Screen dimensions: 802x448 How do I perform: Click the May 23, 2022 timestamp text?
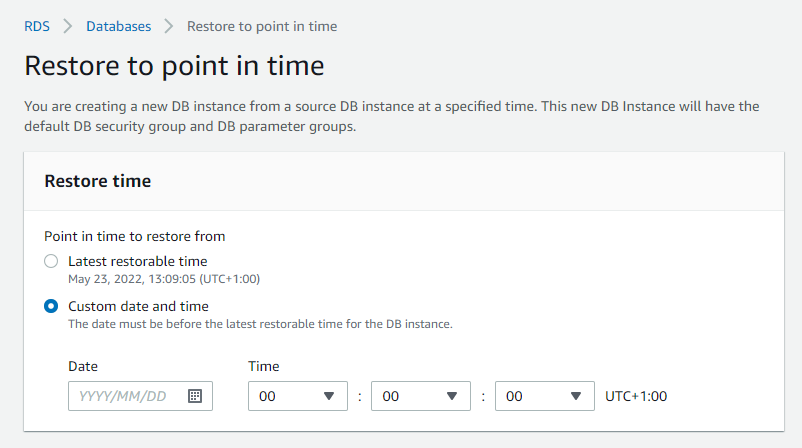click(164, 279)
